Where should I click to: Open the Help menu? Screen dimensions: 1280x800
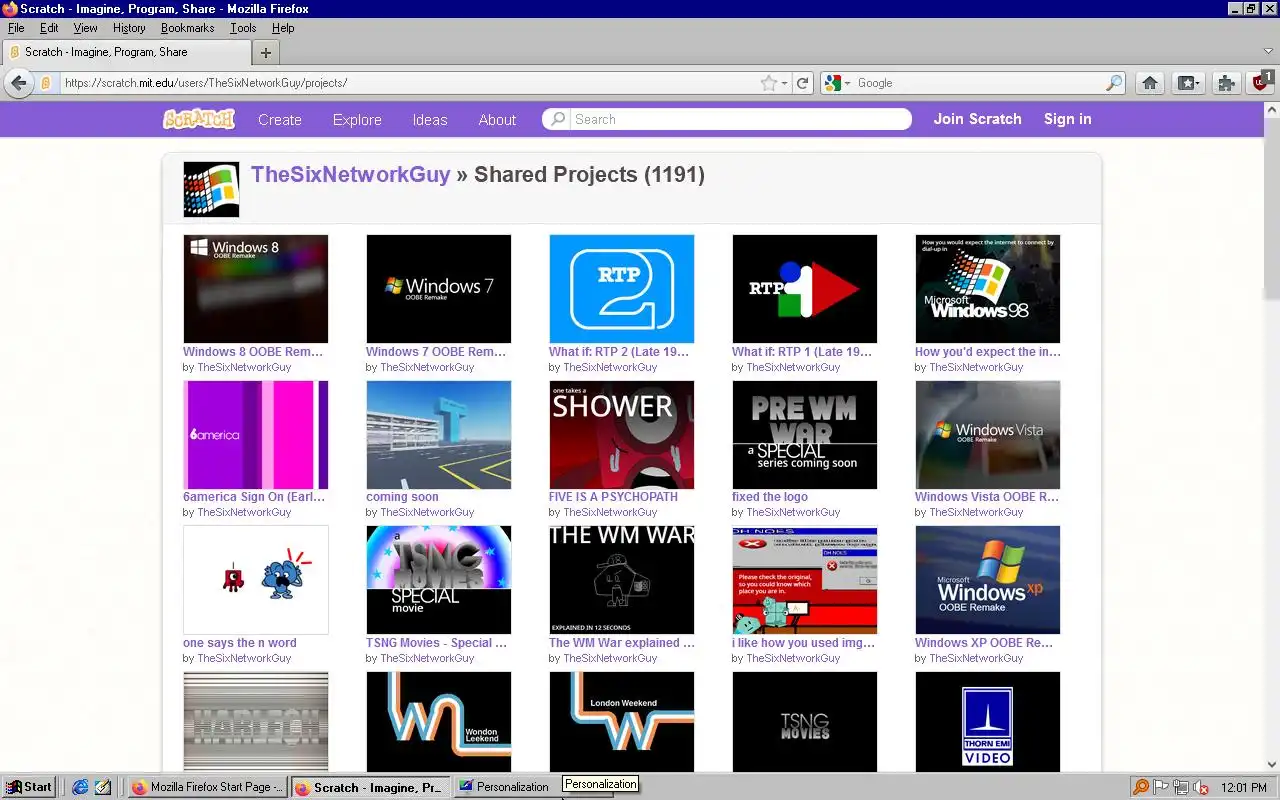tap(283, 28)
